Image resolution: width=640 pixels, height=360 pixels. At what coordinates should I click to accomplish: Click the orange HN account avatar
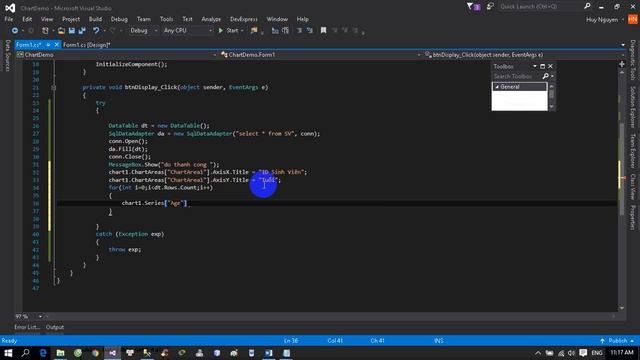tap(633, 19)
